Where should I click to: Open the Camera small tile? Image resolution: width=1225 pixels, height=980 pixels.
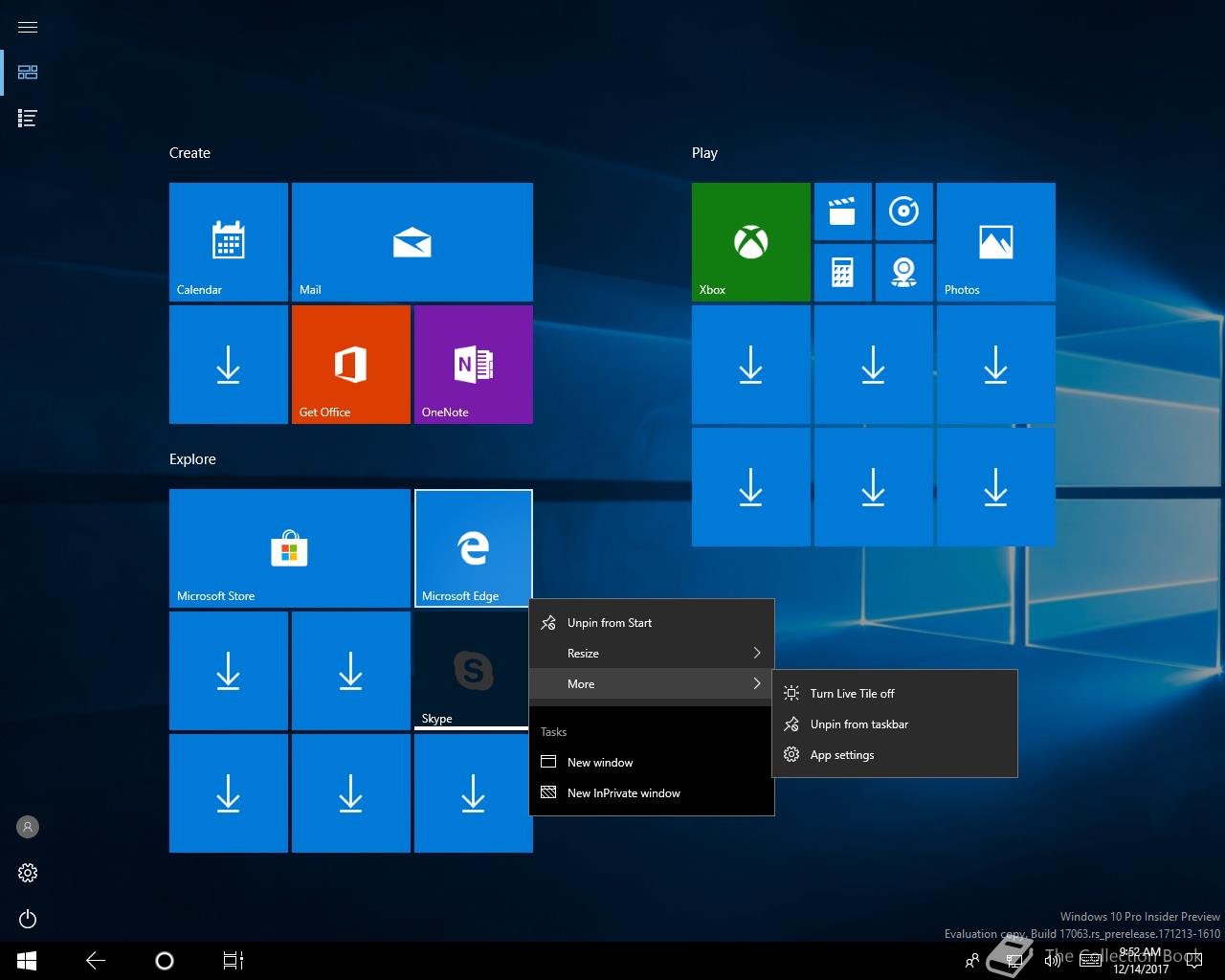pyautogui.click(x=904, y=273)
